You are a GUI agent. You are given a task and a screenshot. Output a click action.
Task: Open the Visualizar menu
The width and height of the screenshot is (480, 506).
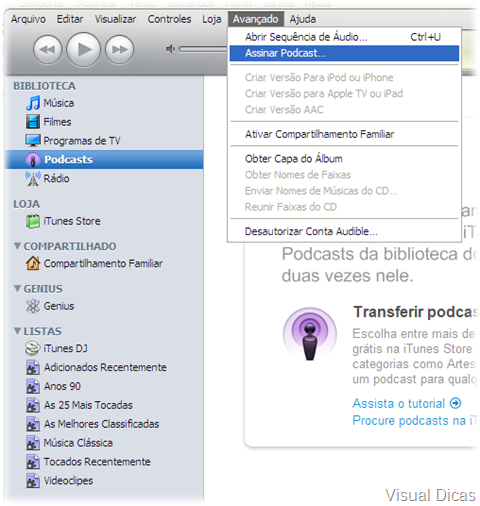coord(115,19)
